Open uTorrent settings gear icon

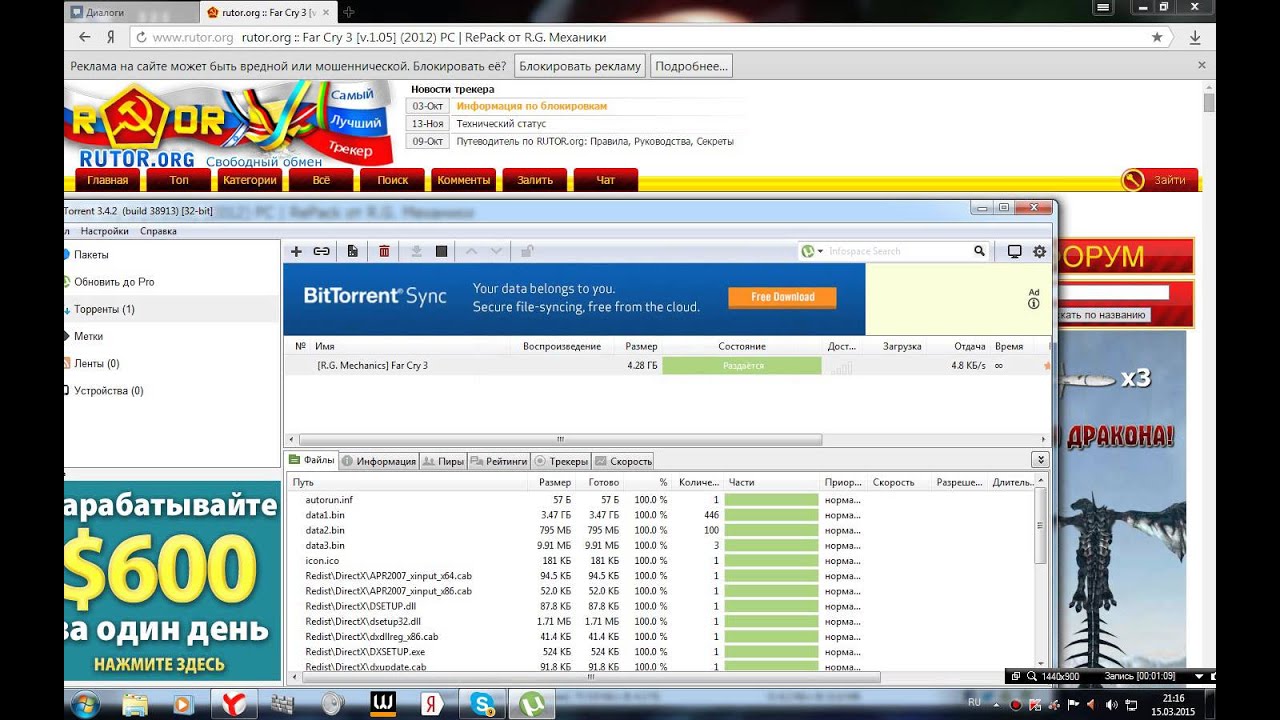[x=1039, y=251]
